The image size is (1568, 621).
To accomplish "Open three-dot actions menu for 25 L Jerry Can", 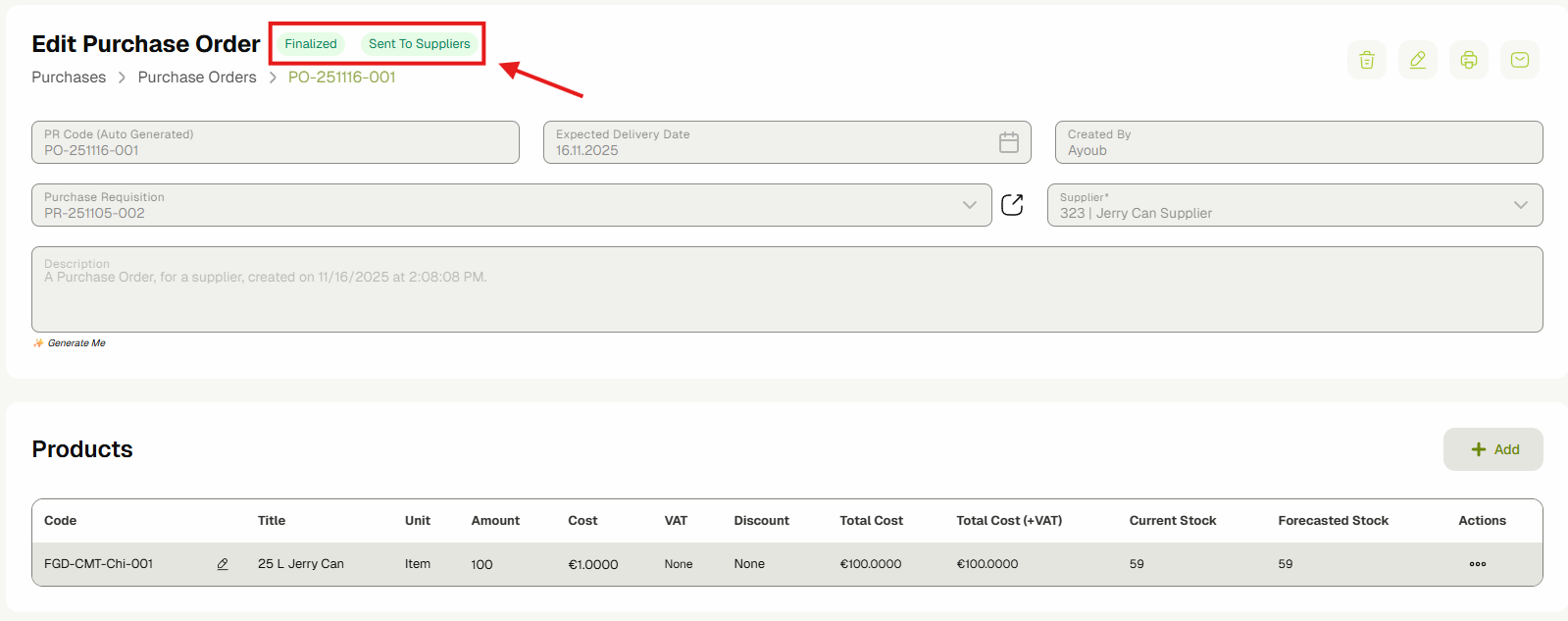I will [x=1477, y=564].
